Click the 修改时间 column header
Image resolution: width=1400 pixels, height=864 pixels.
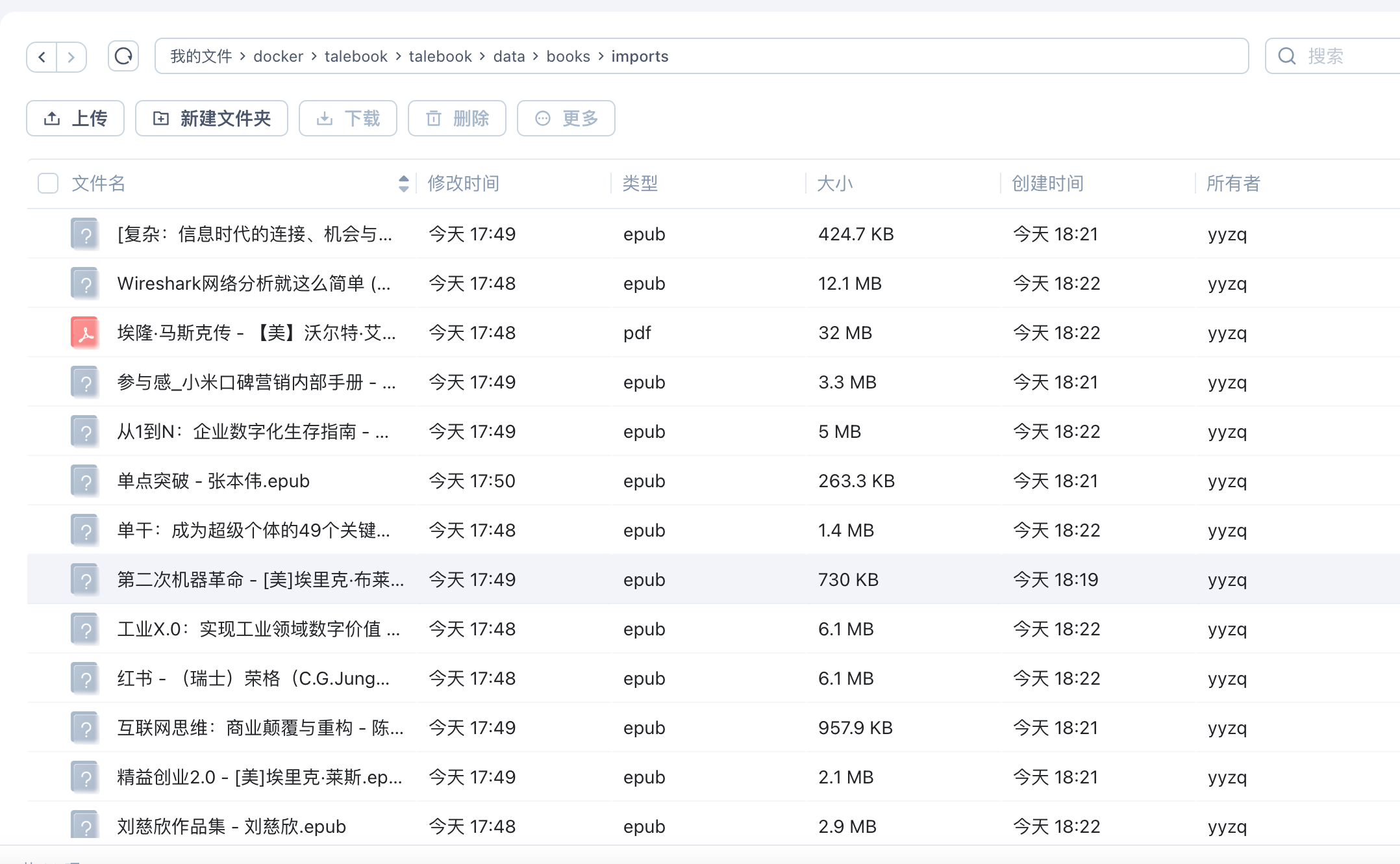(x=464, y=183)
